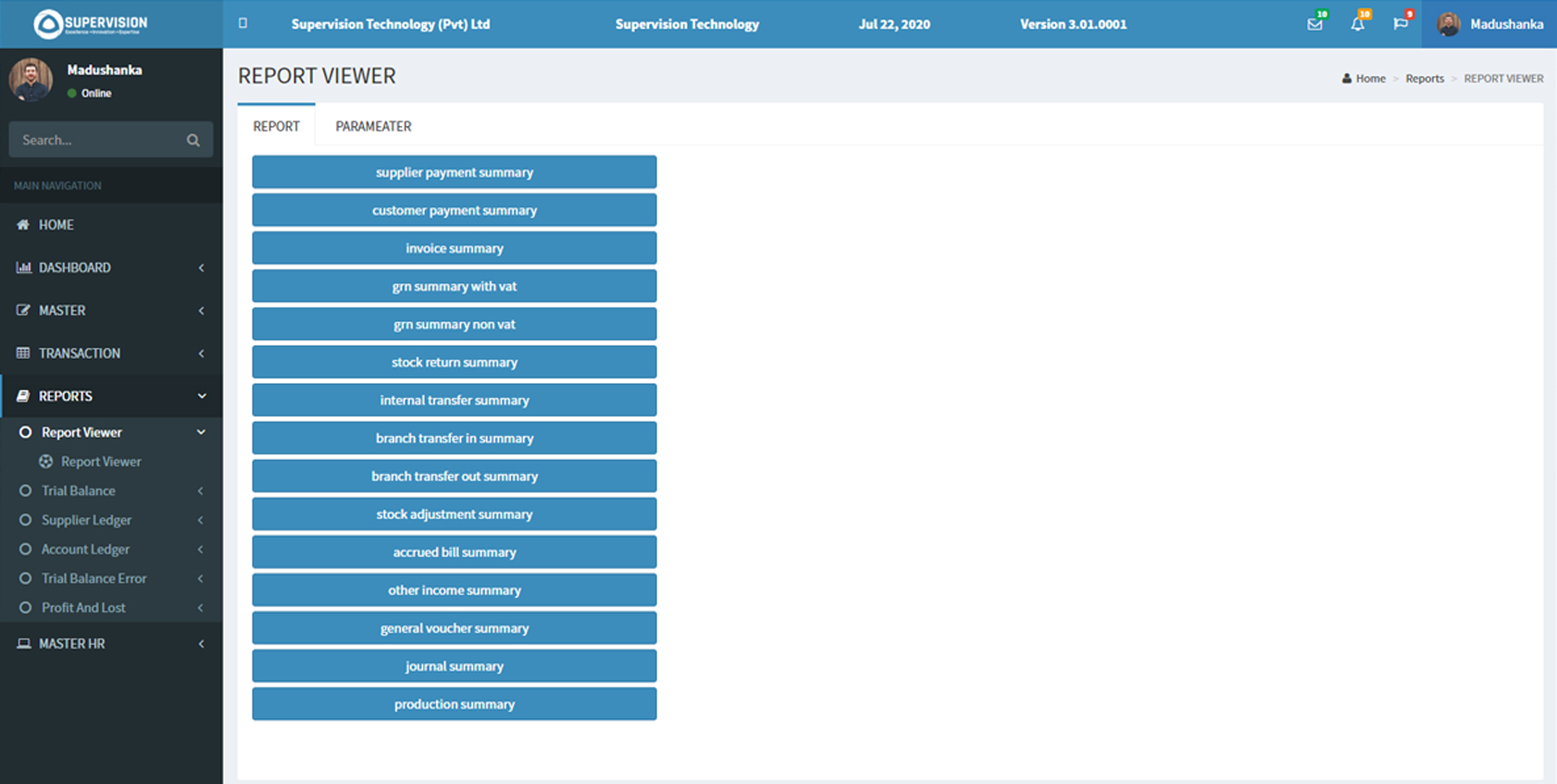This screenshot has width=1557, height=784.
Task: Open supplier payment summary report
Action: point(454,172)
